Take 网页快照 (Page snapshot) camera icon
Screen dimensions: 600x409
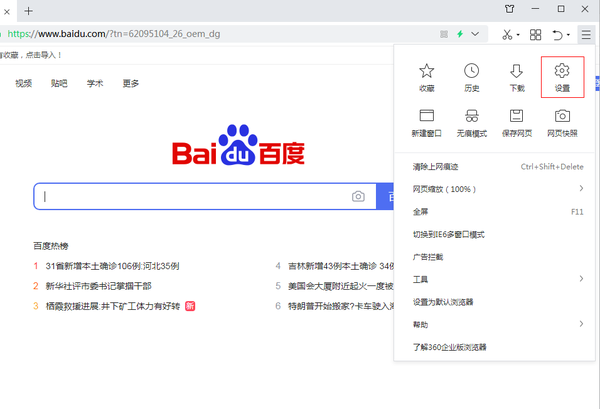561,118
